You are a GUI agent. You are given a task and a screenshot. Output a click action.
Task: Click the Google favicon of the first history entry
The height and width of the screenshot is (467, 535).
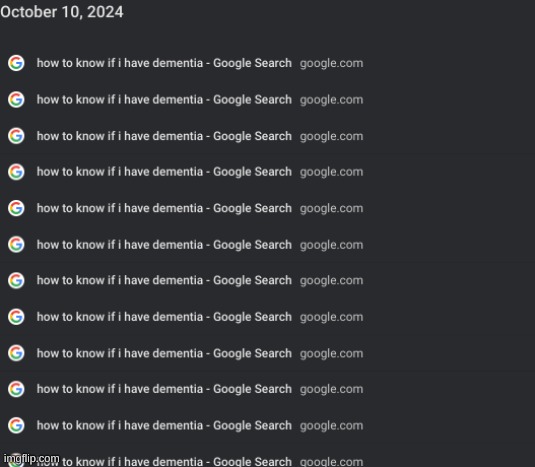click(x=16, y=63)
